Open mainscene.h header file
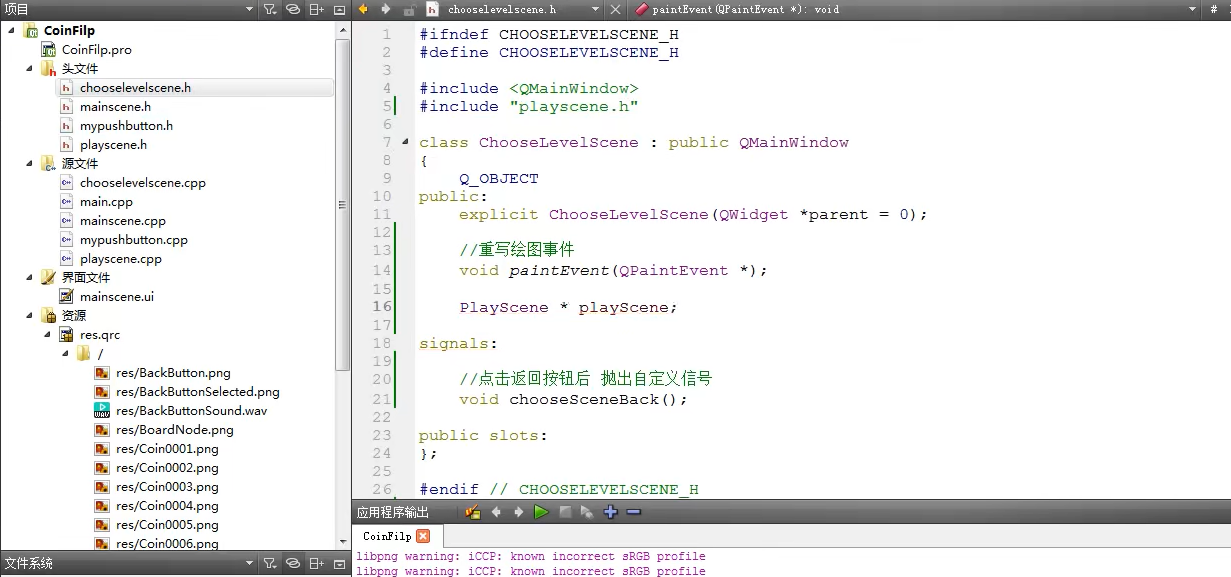Screen dimensions: 1231x577 point(115,107)
